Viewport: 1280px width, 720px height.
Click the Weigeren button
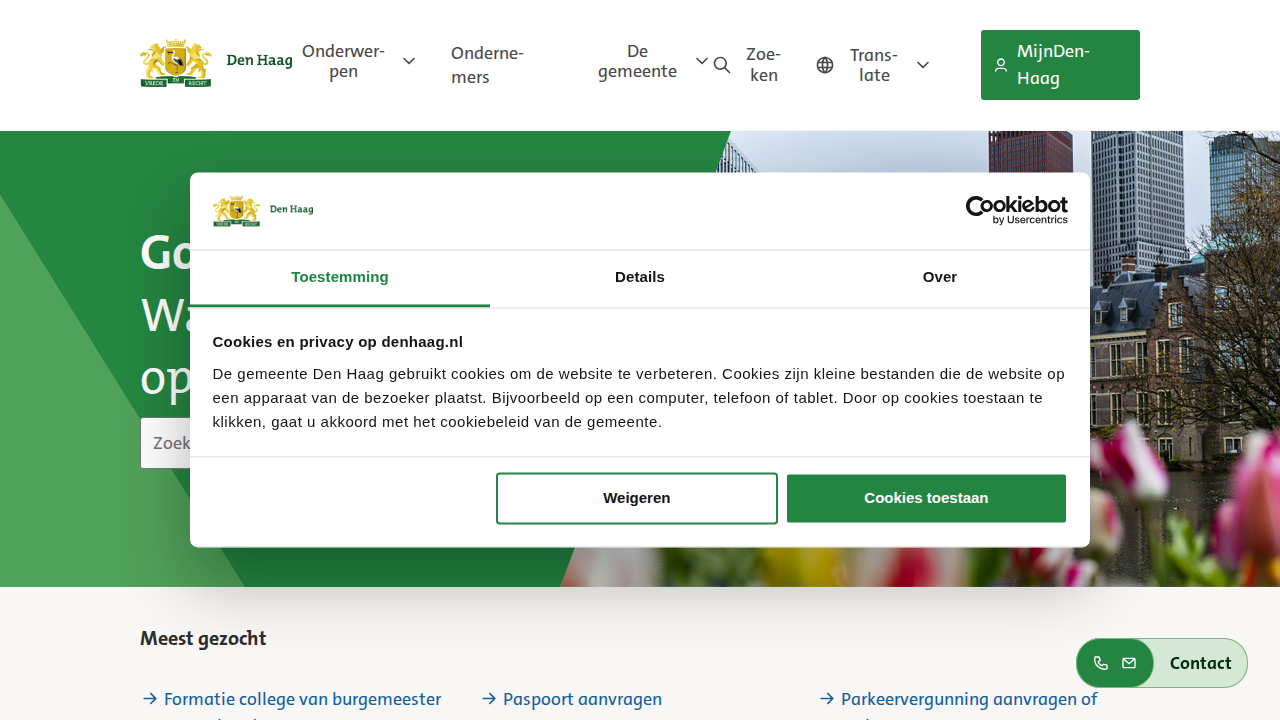pyautogui.click(x=636, y=497)
